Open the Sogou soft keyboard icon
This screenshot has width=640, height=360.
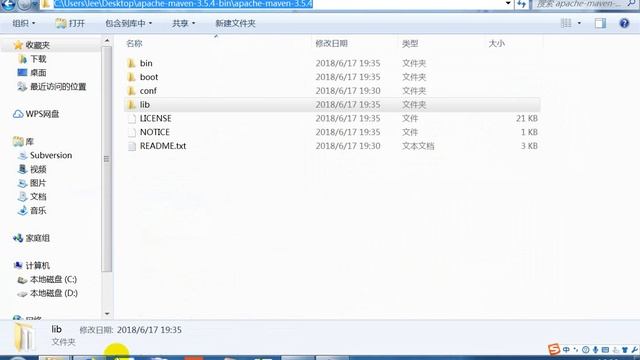pos(605,349)
